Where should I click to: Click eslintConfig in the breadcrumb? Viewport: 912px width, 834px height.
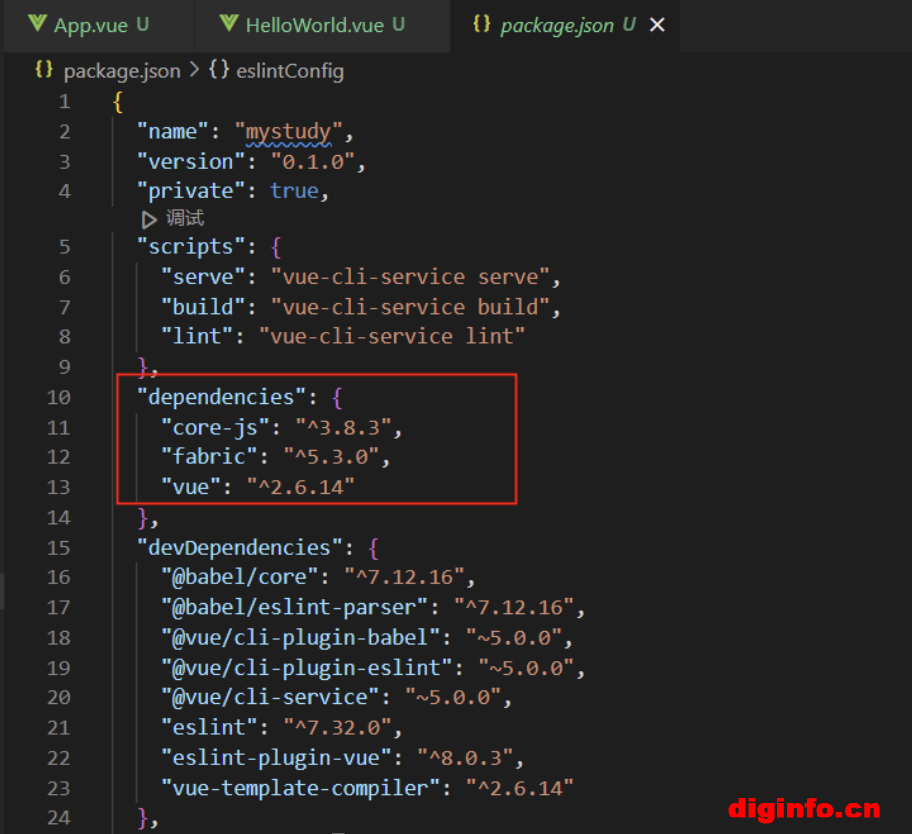pyautogui.click(x=290, y=71)
